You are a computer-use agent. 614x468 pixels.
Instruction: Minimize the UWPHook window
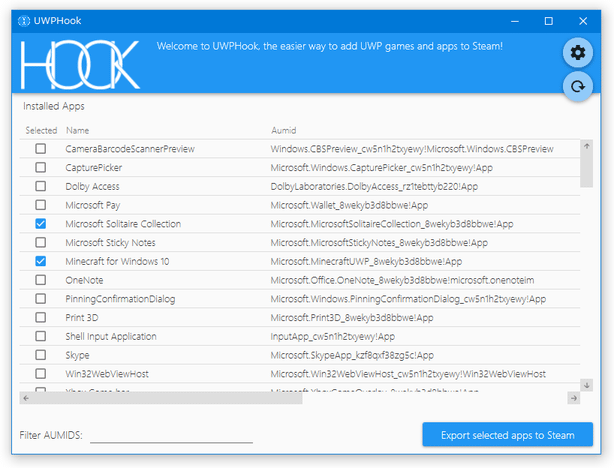click(x=515, y=21)
